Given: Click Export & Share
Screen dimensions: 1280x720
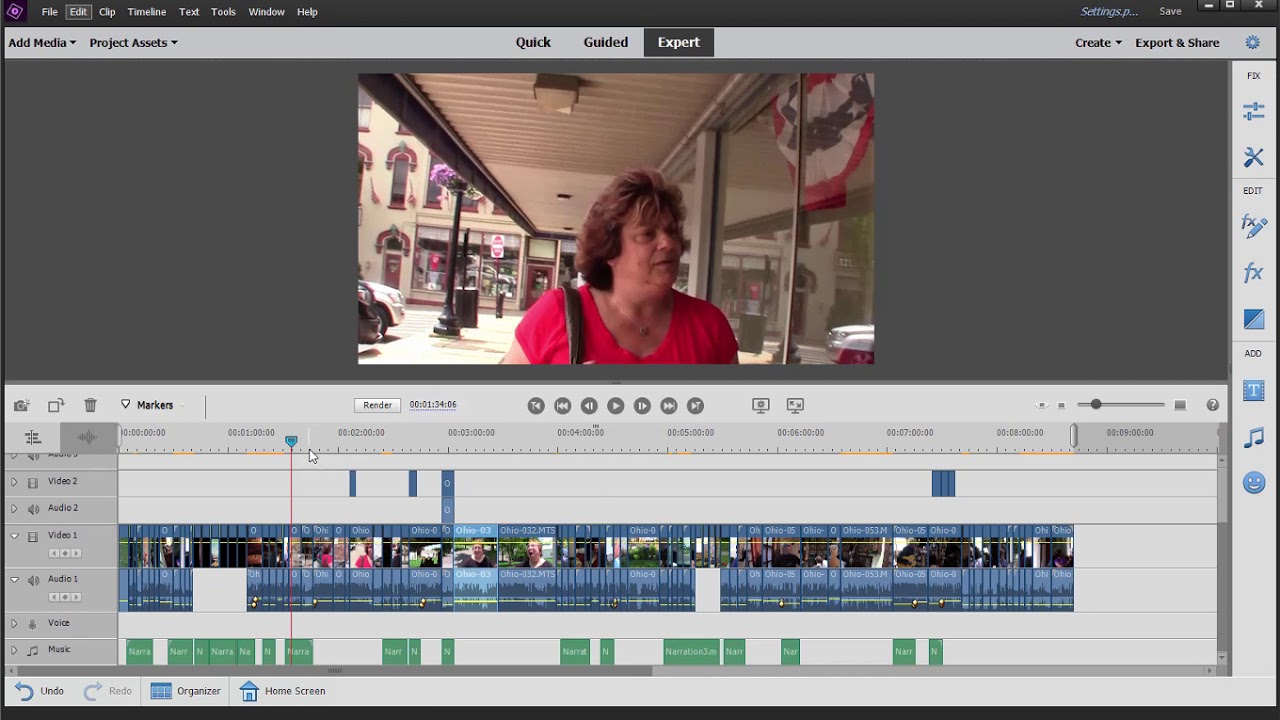Looking at the screenshot, I should (1177, 43).
